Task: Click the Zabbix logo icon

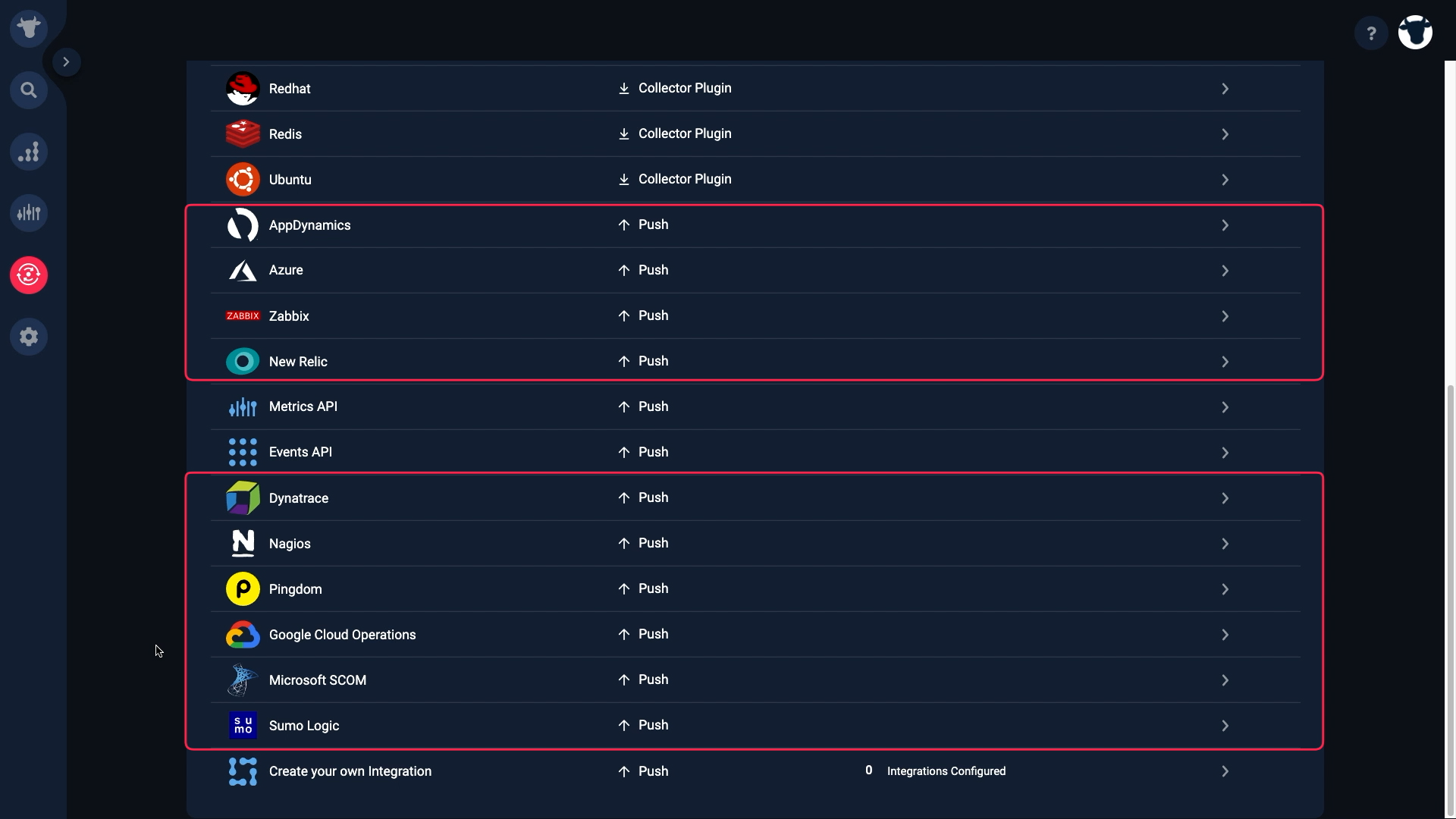Action: click(x=243, y=316)
